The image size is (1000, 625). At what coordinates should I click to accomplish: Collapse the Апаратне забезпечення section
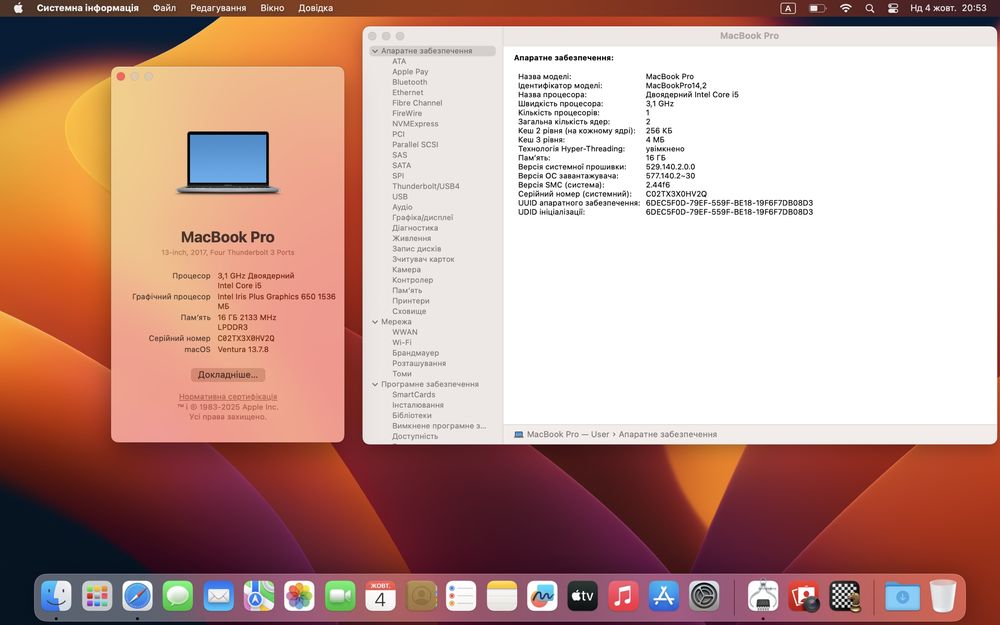click(x=375, y=51)
